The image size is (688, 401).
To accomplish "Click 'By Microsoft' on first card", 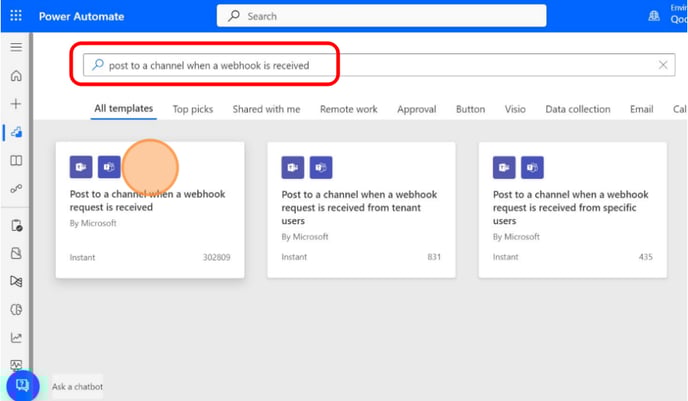I will pyautogui.click(x=93, y=223).
